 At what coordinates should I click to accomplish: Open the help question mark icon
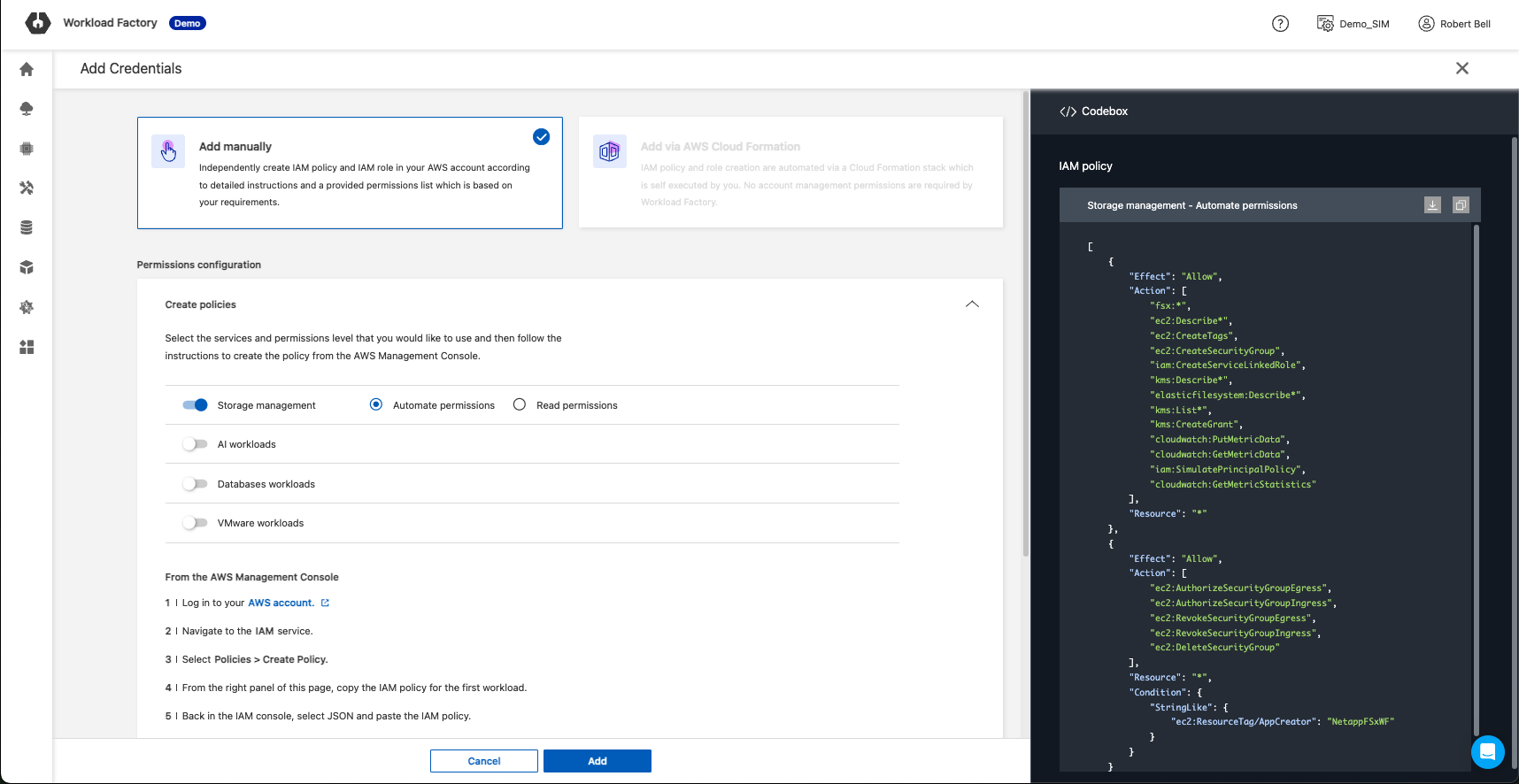click(1280, 24)
